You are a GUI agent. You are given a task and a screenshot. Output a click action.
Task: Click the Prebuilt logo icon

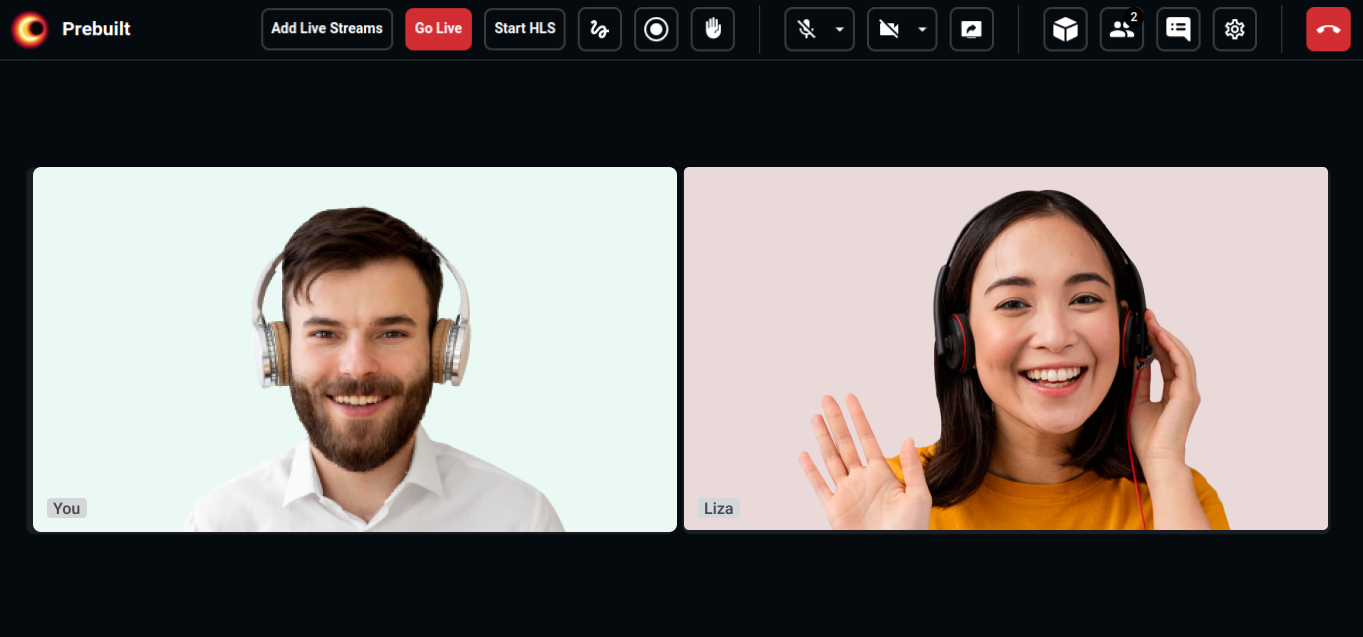pyautogui.click(x=30, y=29)
